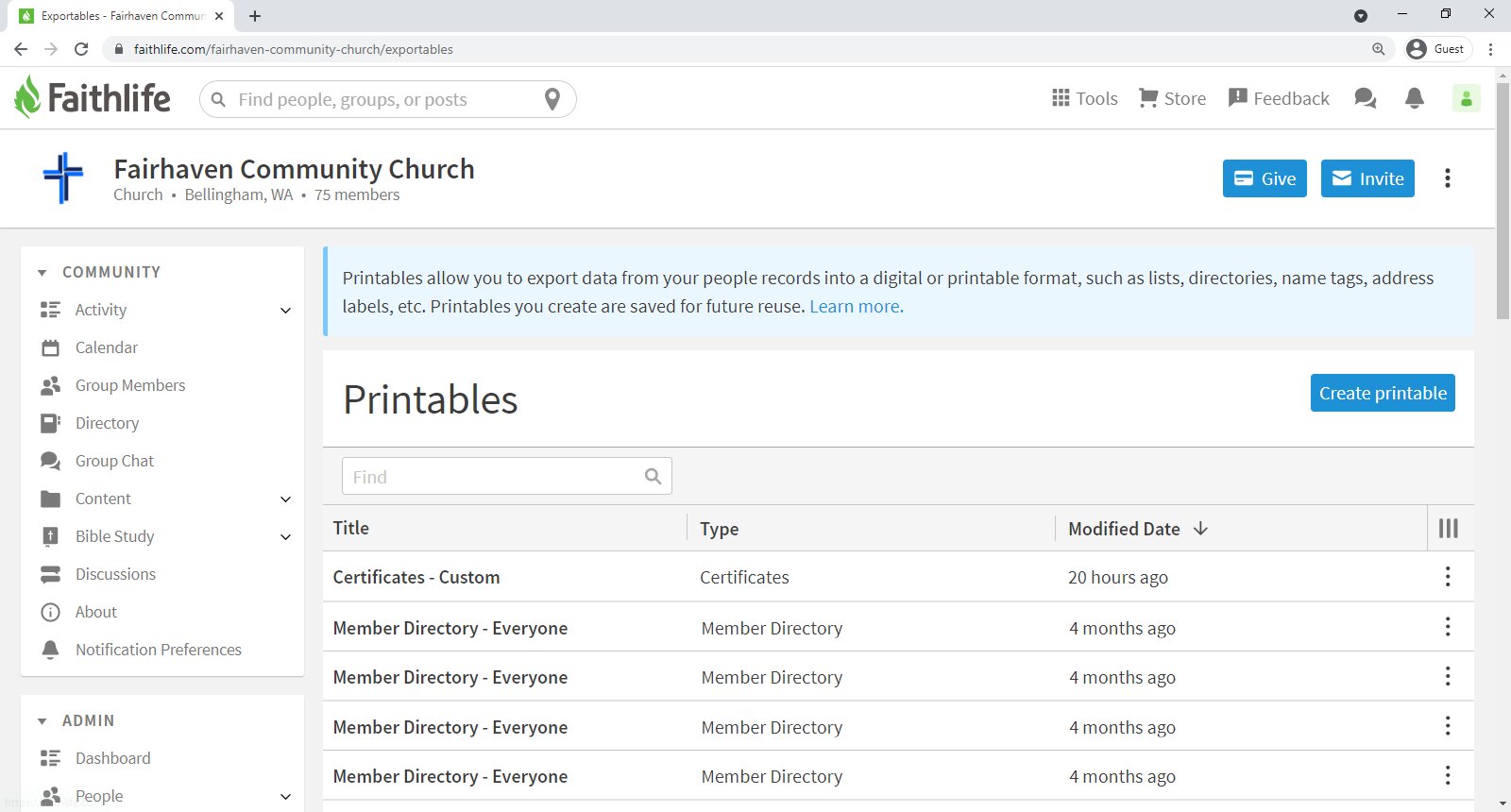
Task: Click the Find printables input field
Action: [x=507, y=477]
